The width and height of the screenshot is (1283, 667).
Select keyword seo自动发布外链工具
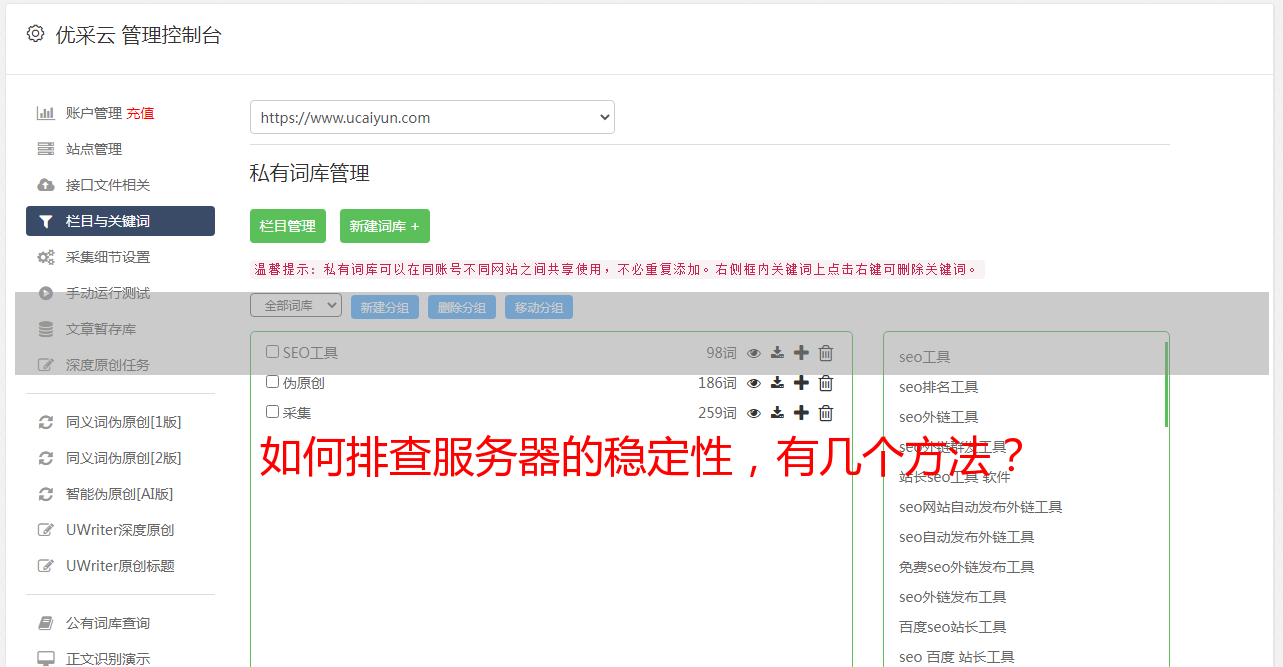pos(966,537)
